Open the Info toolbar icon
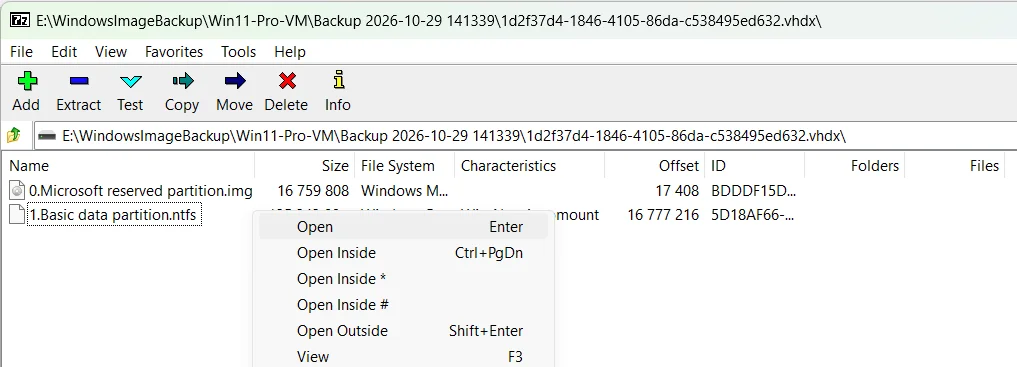 tap(338, 80)
